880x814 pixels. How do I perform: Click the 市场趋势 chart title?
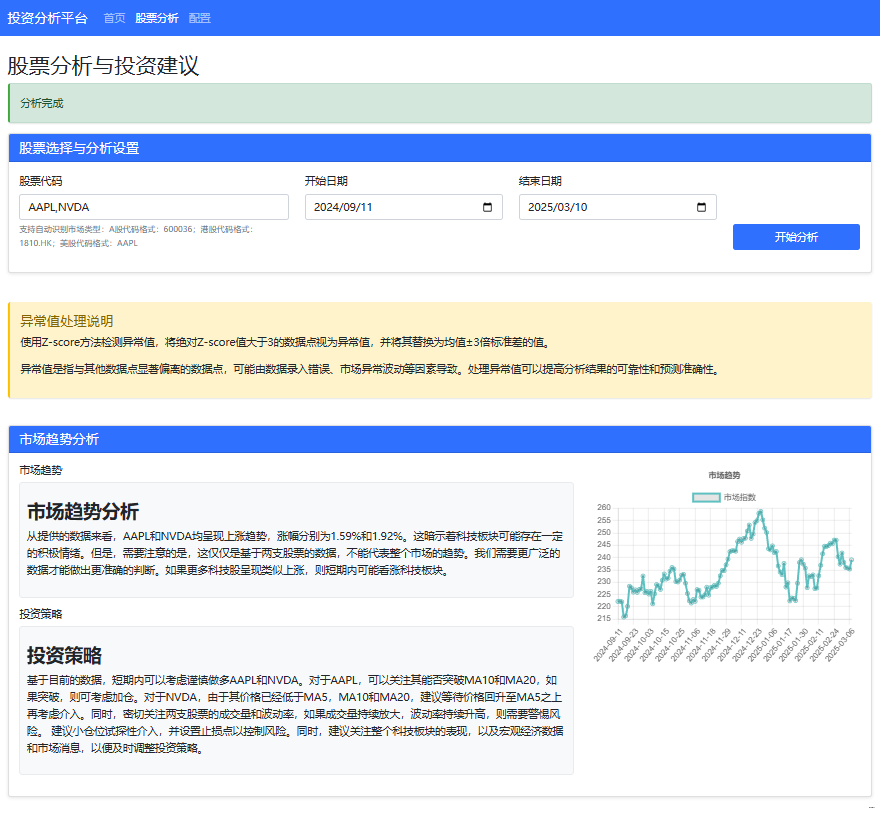coord(724,475)
